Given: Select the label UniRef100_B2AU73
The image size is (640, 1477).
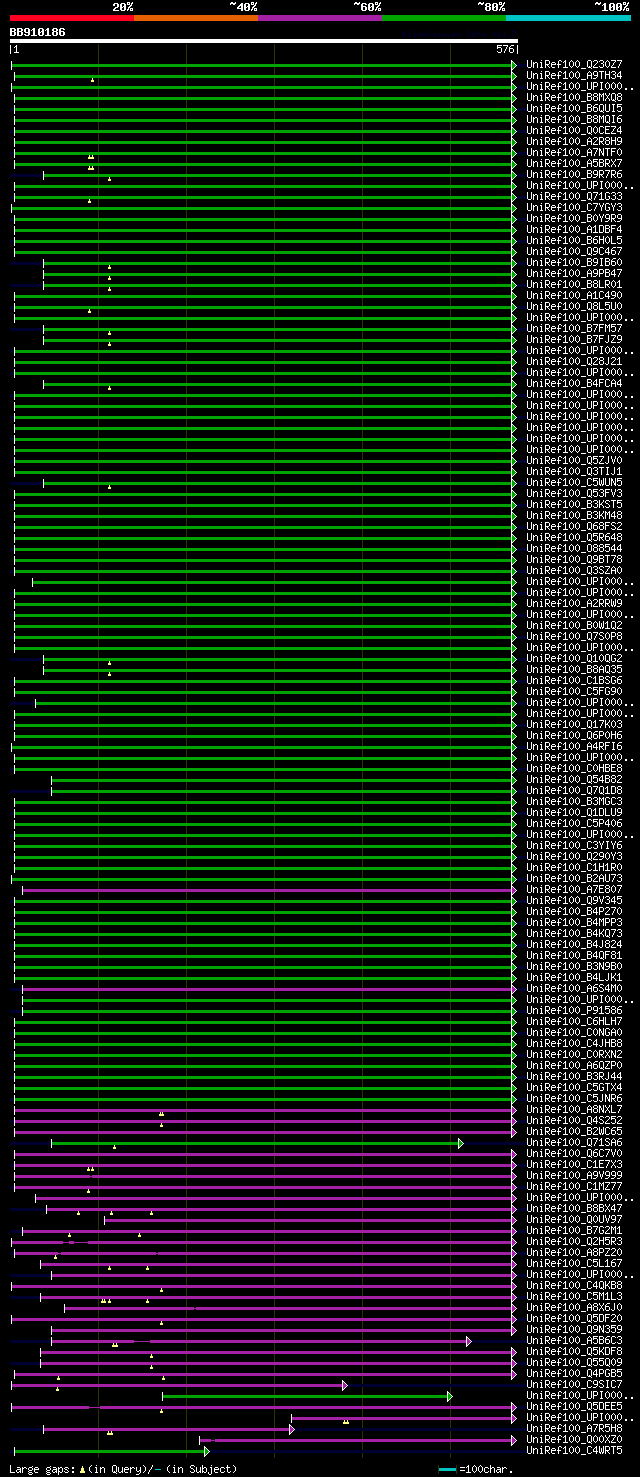Looking at the screenshot, I should point(574,878).
